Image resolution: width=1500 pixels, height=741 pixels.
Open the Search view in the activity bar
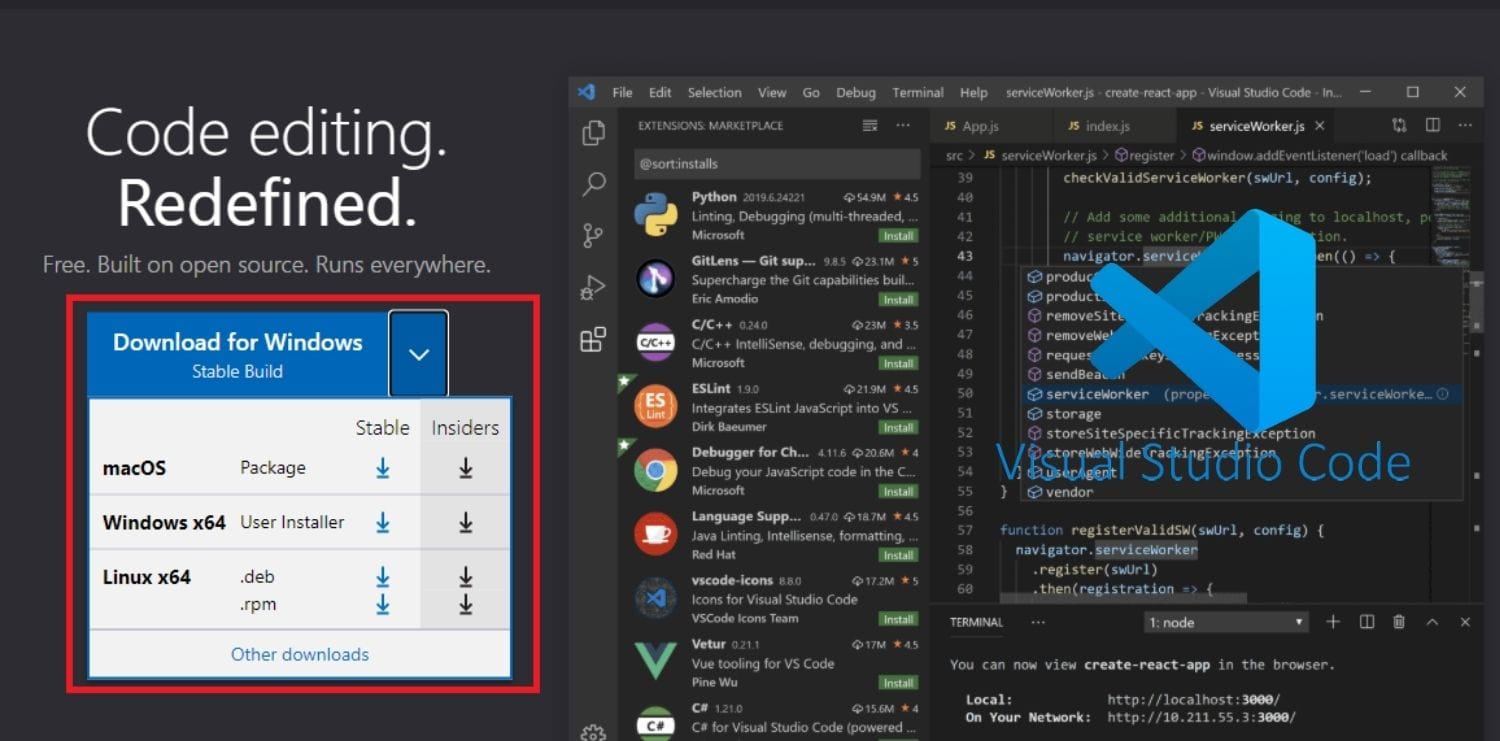[x=594, y=183]
